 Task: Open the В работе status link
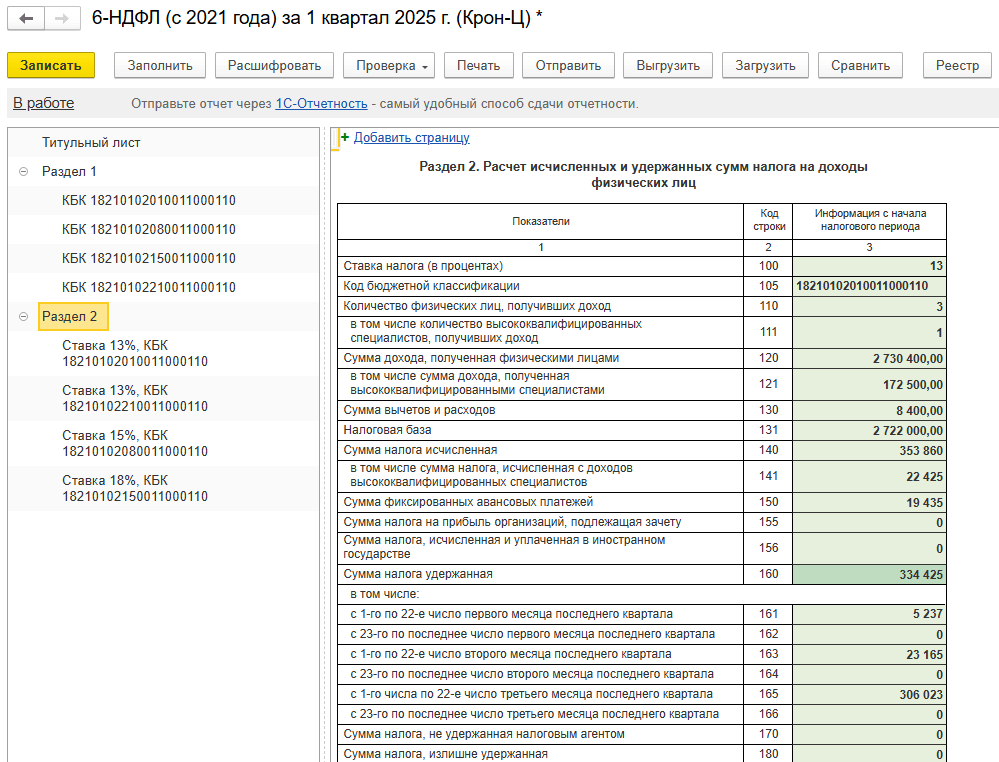(x=43, y=103)
